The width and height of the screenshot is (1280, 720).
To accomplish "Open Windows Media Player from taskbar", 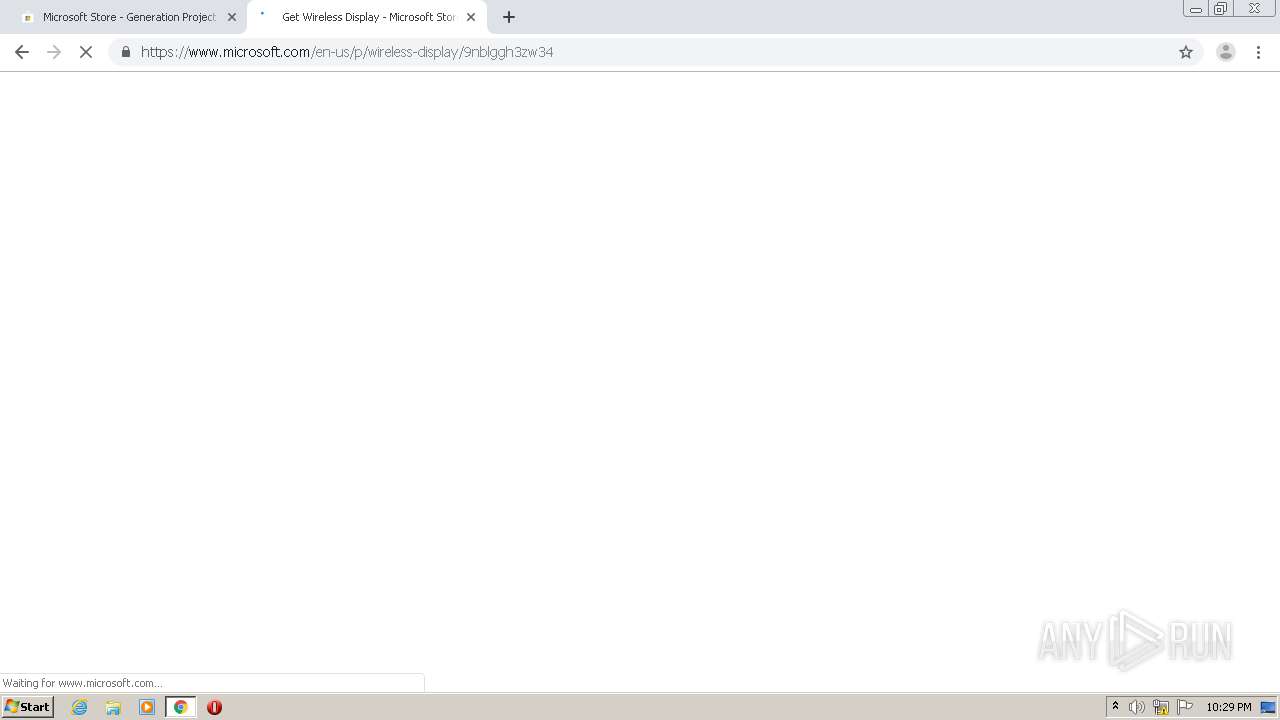I will (147, 707).
